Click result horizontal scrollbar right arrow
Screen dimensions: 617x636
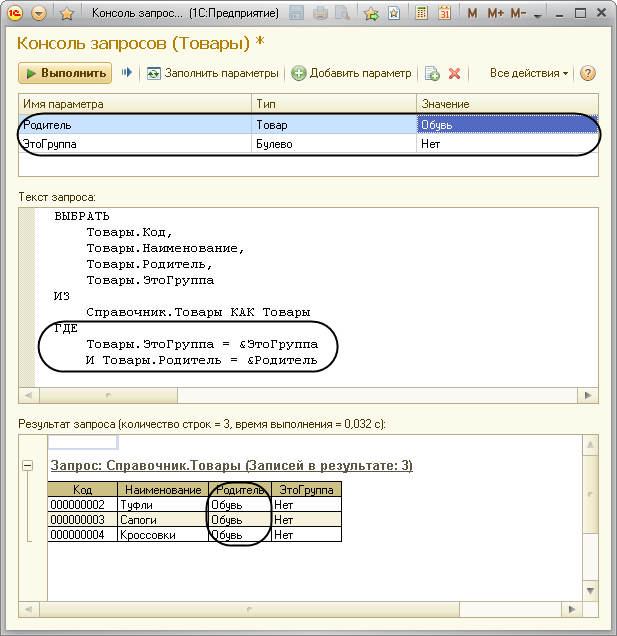pyautogui.click(x=572, y=609)
